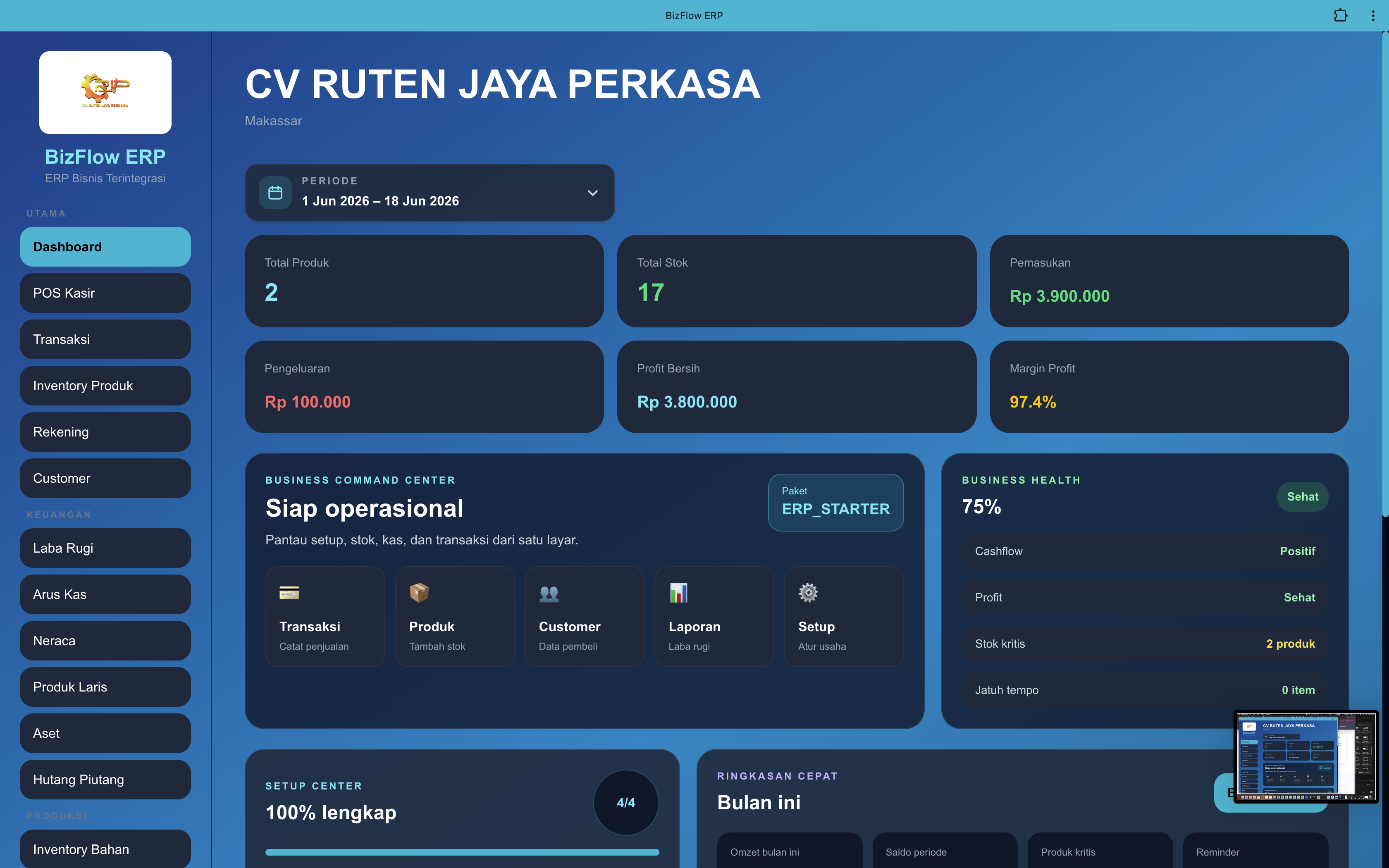Image resolution: width=1389 pixels, height=868 pixels.
Task: Click the Profit Sehat row in Business Health
Action: [x=1145, y=598]
